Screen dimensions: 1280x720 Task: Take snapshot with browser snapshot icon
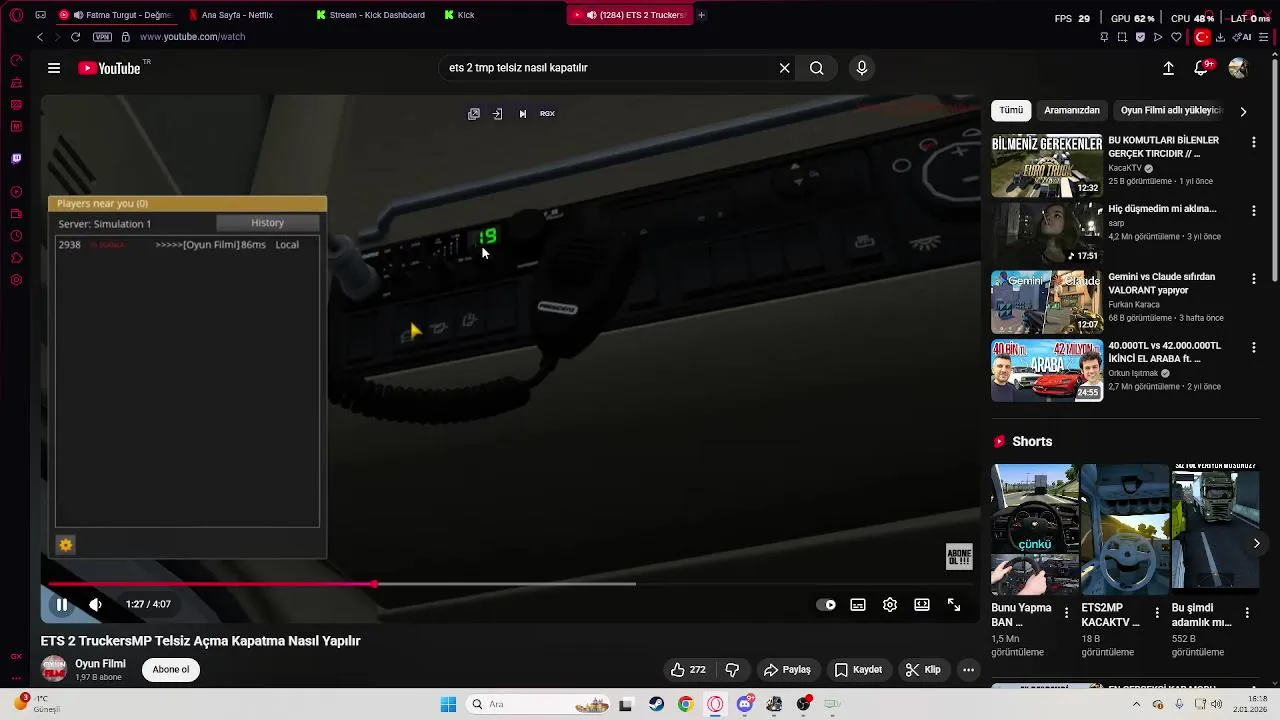(x=1122, y=37)
